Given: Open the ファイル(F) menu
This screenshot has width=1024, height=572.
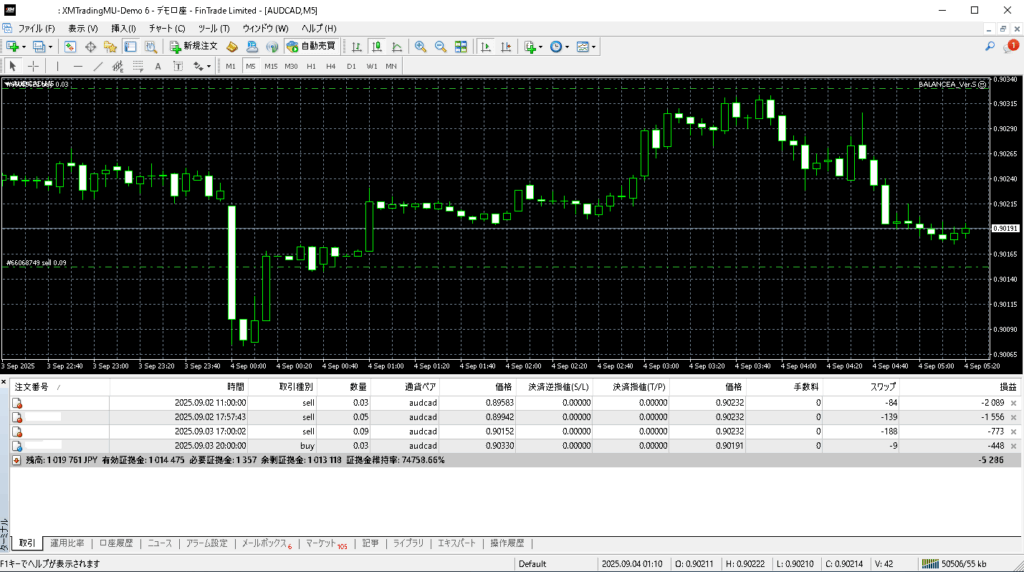Looking at the screenshot, I should click(x=36, y=29).
